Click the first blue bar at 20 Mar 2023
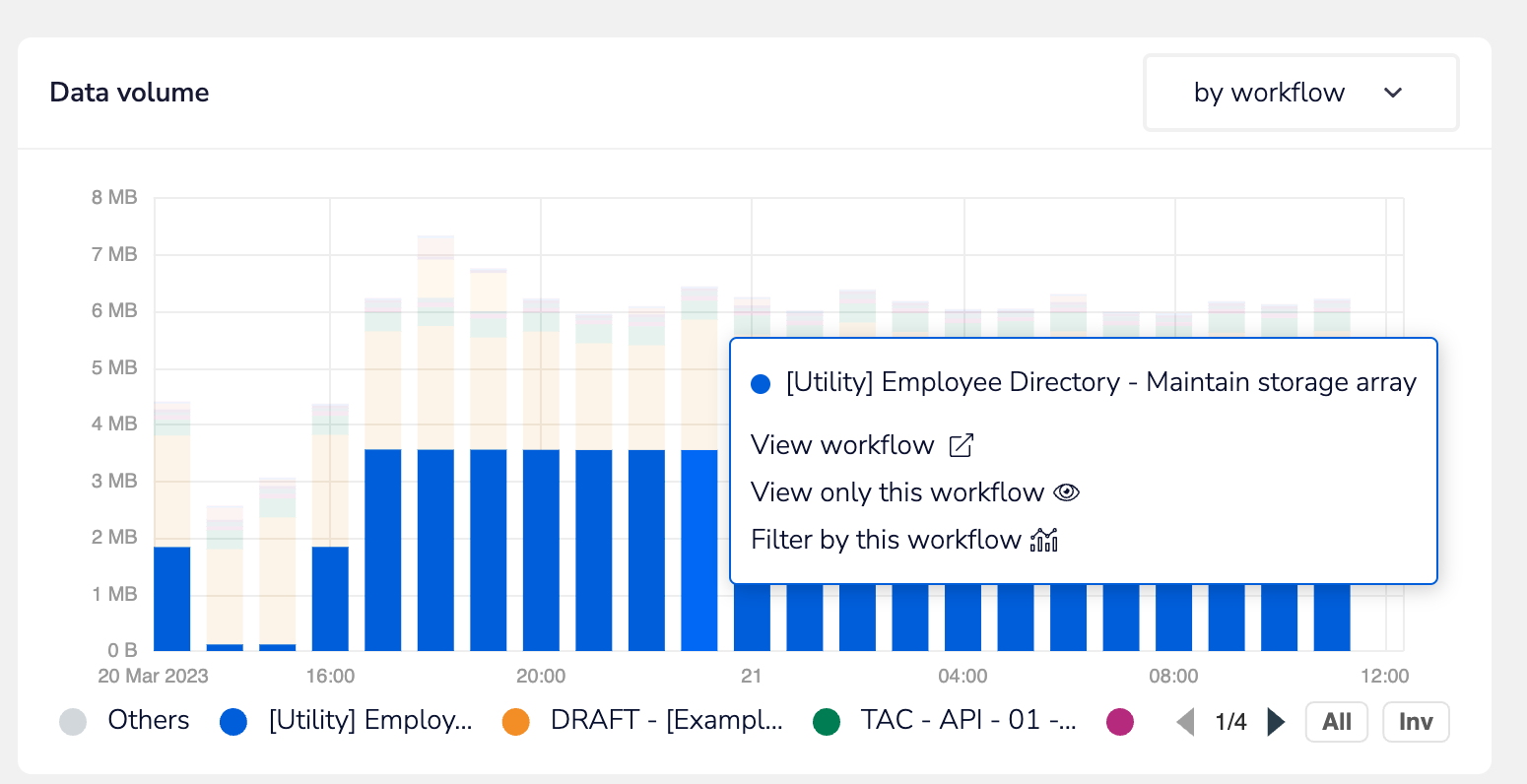 coord(172,599)
